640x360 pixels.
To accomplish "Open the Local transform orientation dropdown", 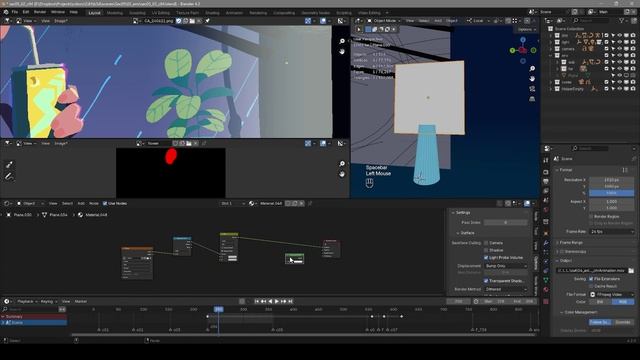I will (x=477, y=20).
